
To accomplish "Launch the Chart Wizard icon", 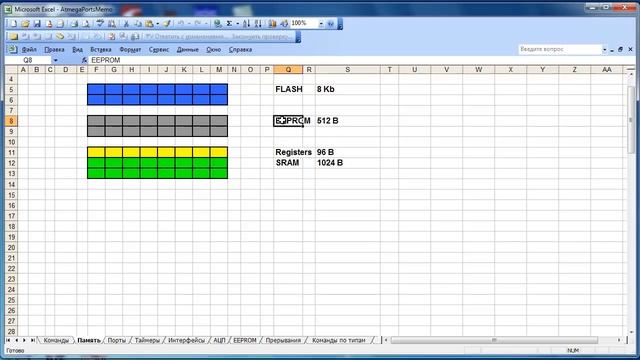I will pos(272,24).
